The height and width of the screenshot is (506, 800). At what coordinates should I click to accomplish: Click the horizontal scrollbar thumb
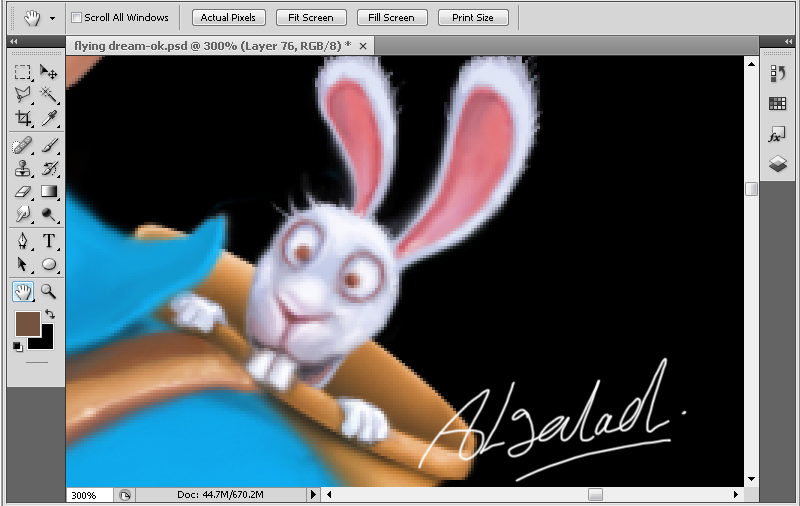[595, 494]
